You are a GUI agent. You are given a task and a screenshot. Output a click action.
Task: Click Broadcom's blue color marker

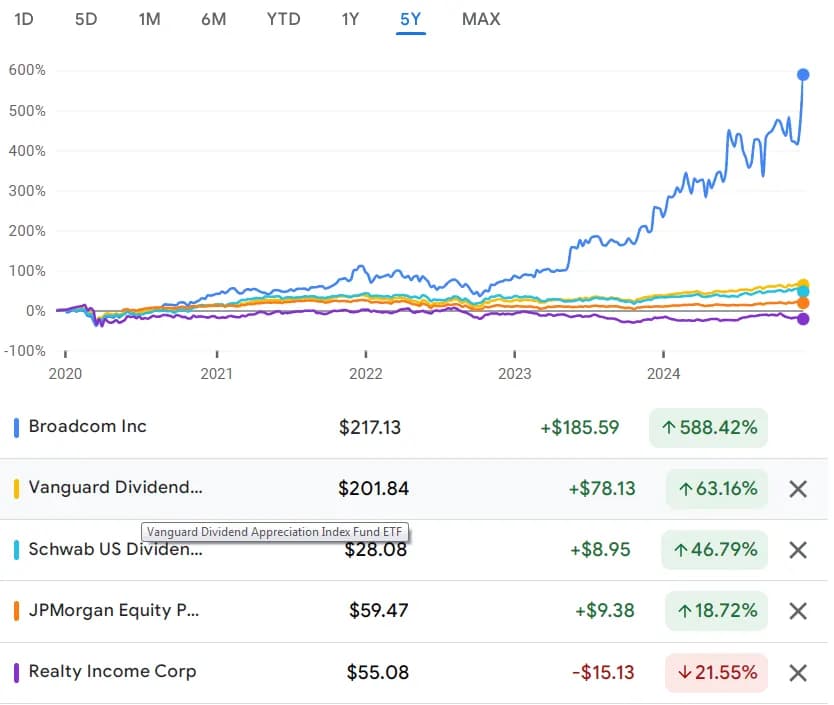(16, 428)
